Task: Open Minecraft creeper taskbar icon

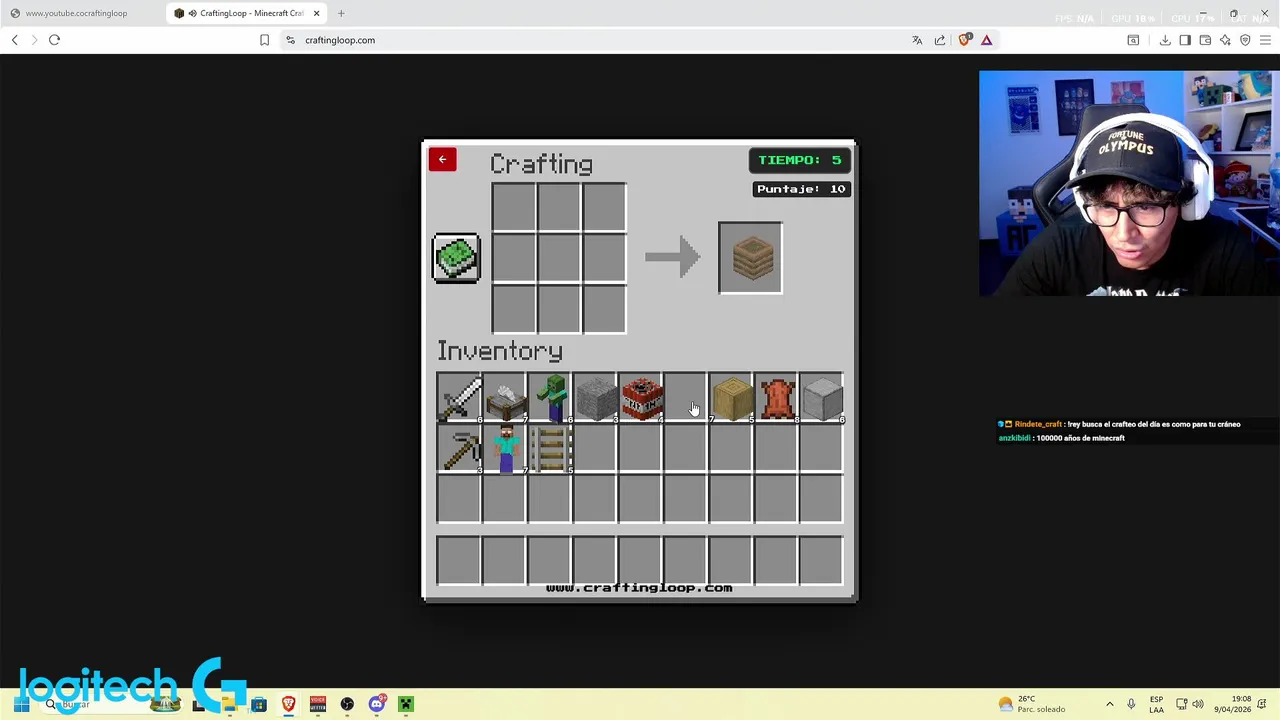Action: pyautogui.click(x=406, y=704)
